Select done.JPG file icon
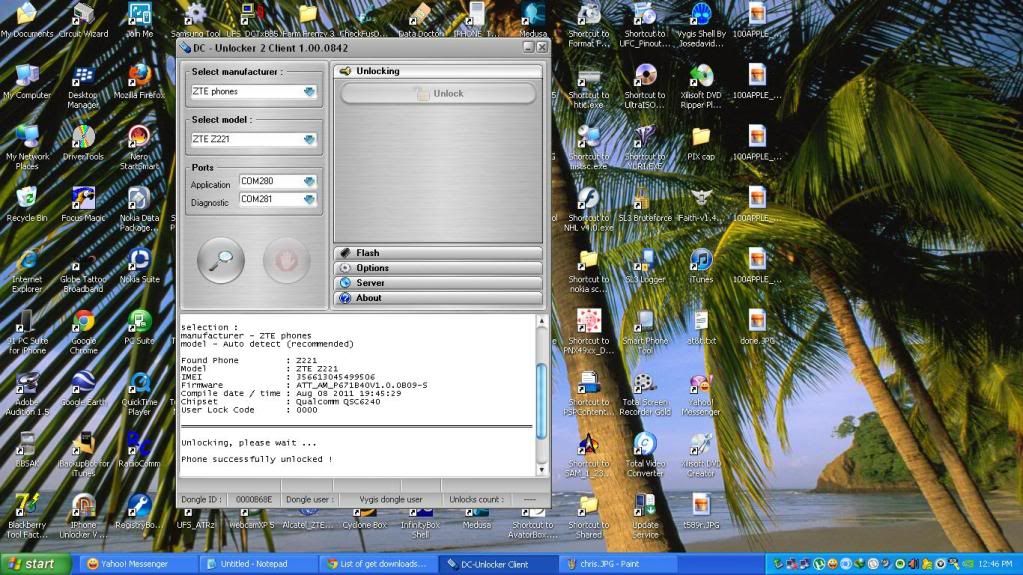Viewport: 1023px width, 575px height. click(757, 328)
